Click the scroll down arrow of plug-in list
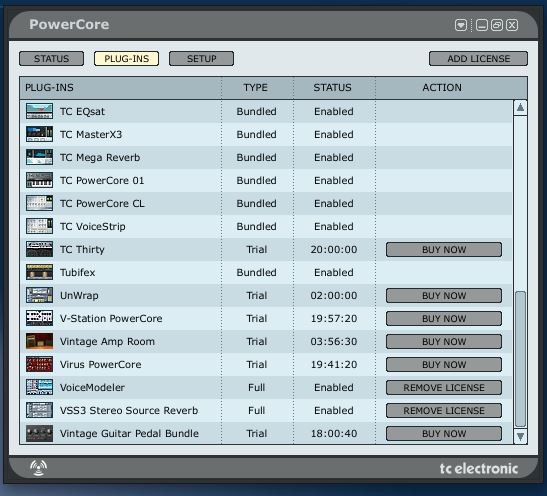Viewport: 547px width, 496px height. (x=520, y=436)
